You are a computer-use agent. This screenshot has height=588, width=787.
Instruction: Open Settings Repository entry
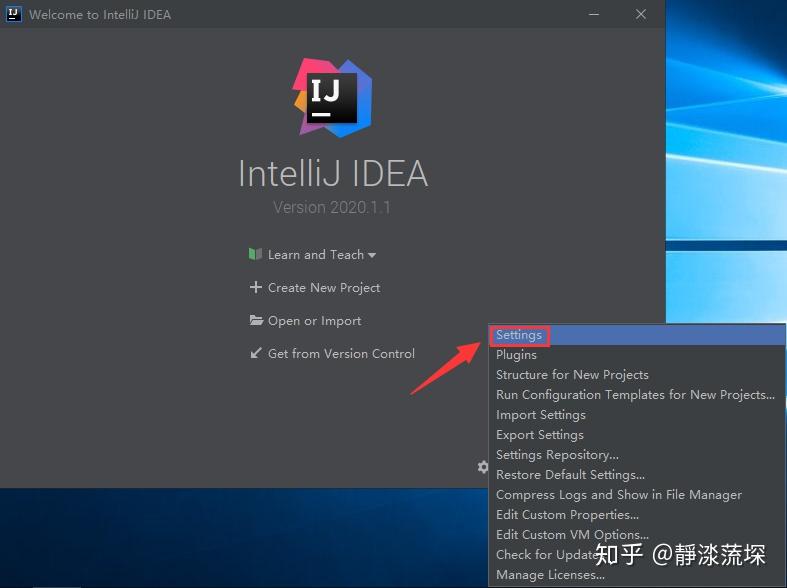[636, 455]
